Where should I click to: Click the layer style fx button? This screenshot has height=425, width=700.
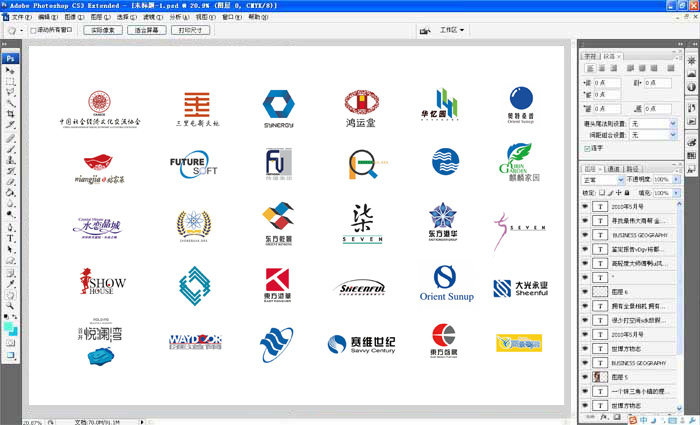click(x=604, y=417)
